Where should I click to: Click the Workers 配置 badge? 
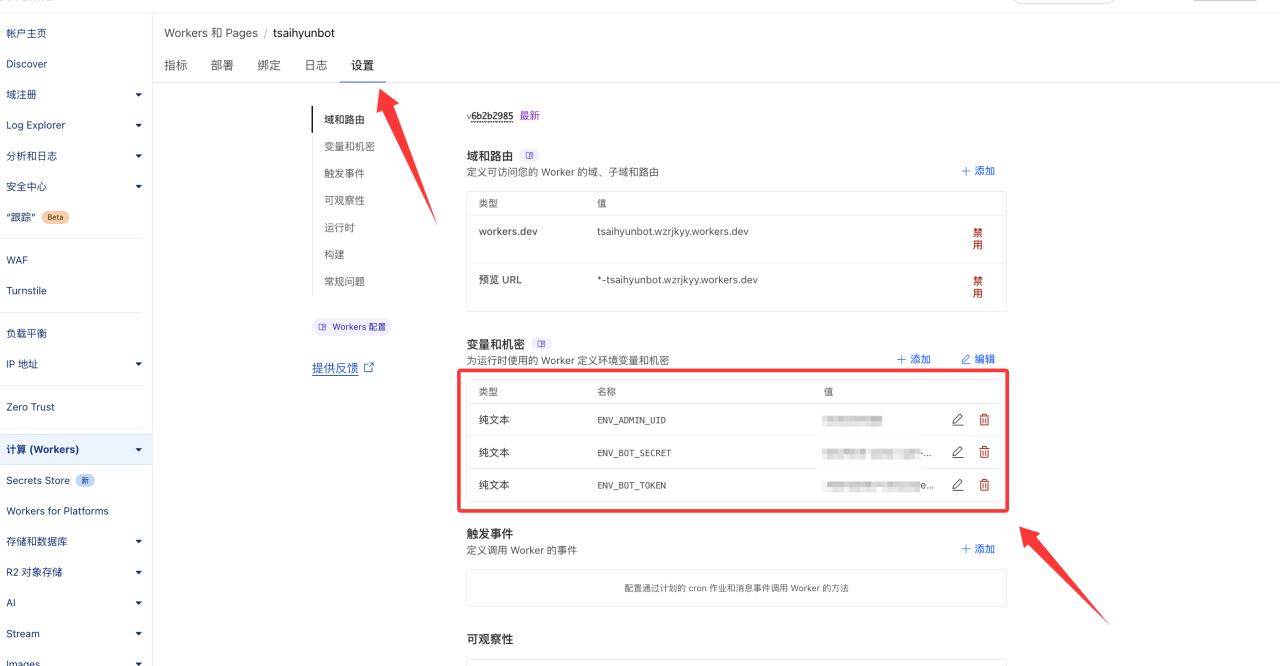point(351,327)
